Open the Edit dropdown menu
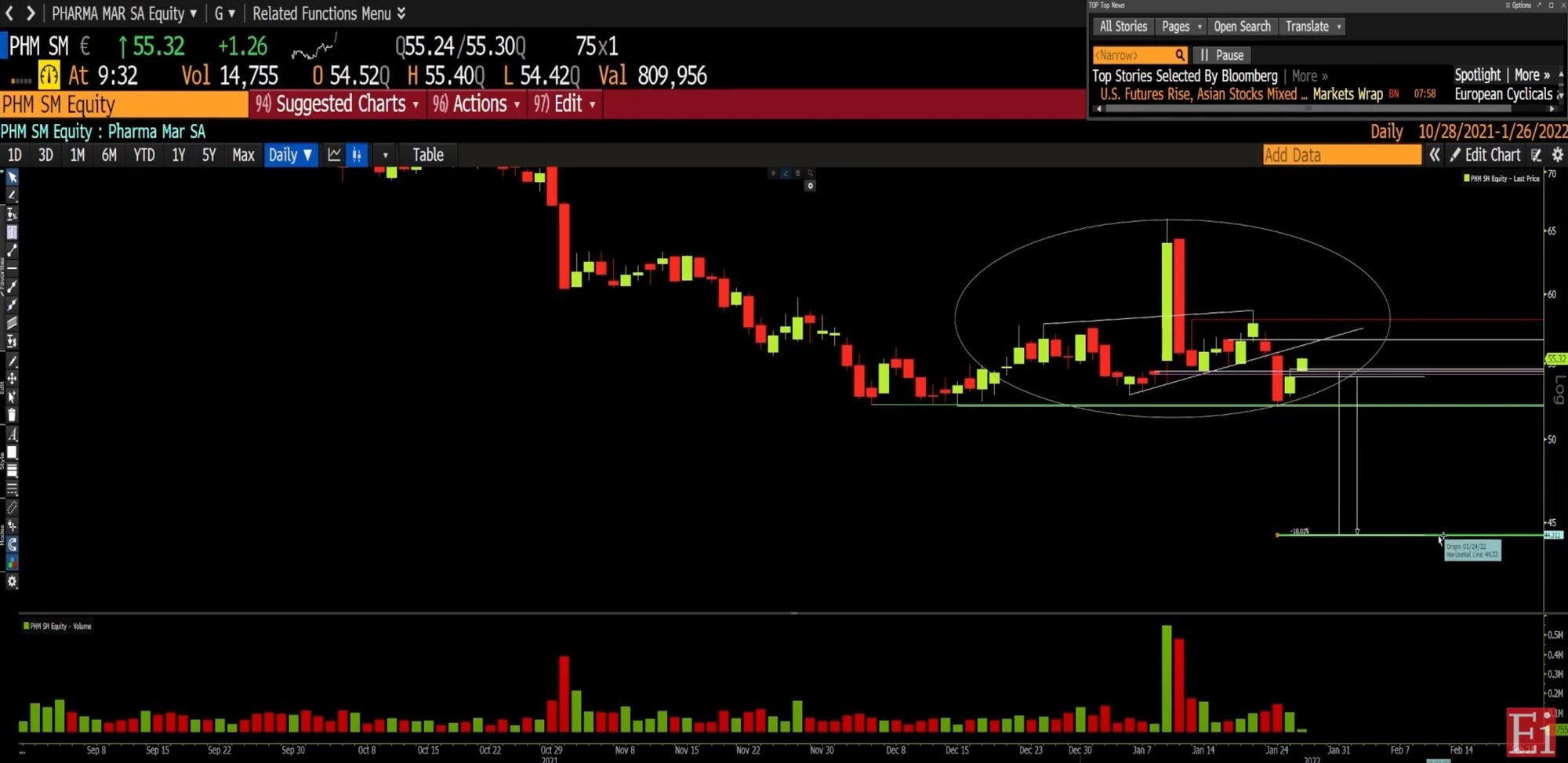The height and width of the screenshot is (763, 1568). pos(564,104)
